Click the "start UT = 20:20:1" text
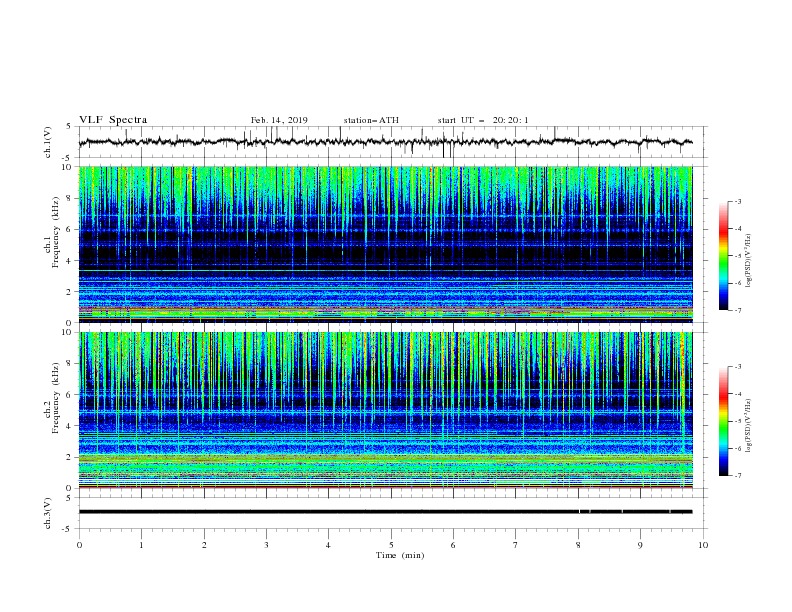Image resolution: width=792 pixels, height=612 pixels. [x=483, y=120]
